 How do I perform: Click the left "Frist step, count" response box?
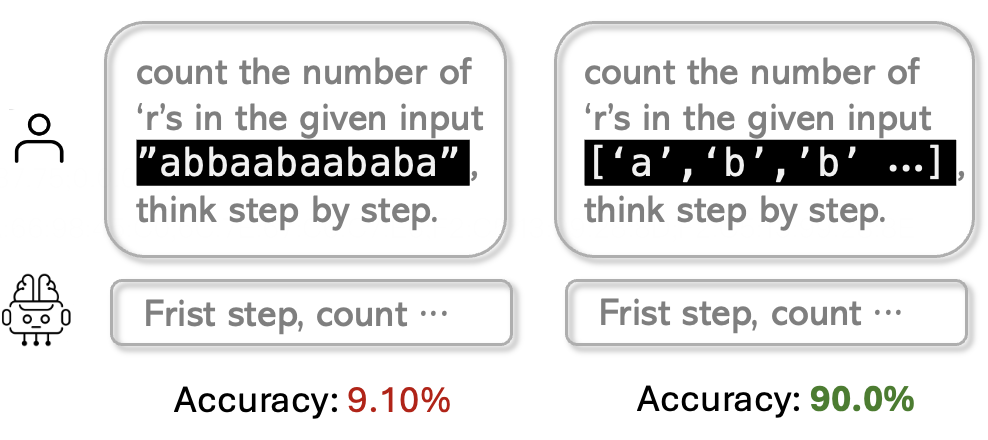point(311,314)
